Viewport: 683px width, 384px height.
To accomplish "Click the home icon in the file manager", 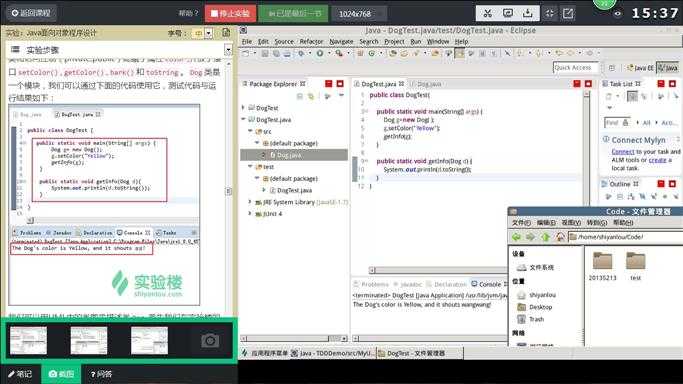I will pos(560,237).
